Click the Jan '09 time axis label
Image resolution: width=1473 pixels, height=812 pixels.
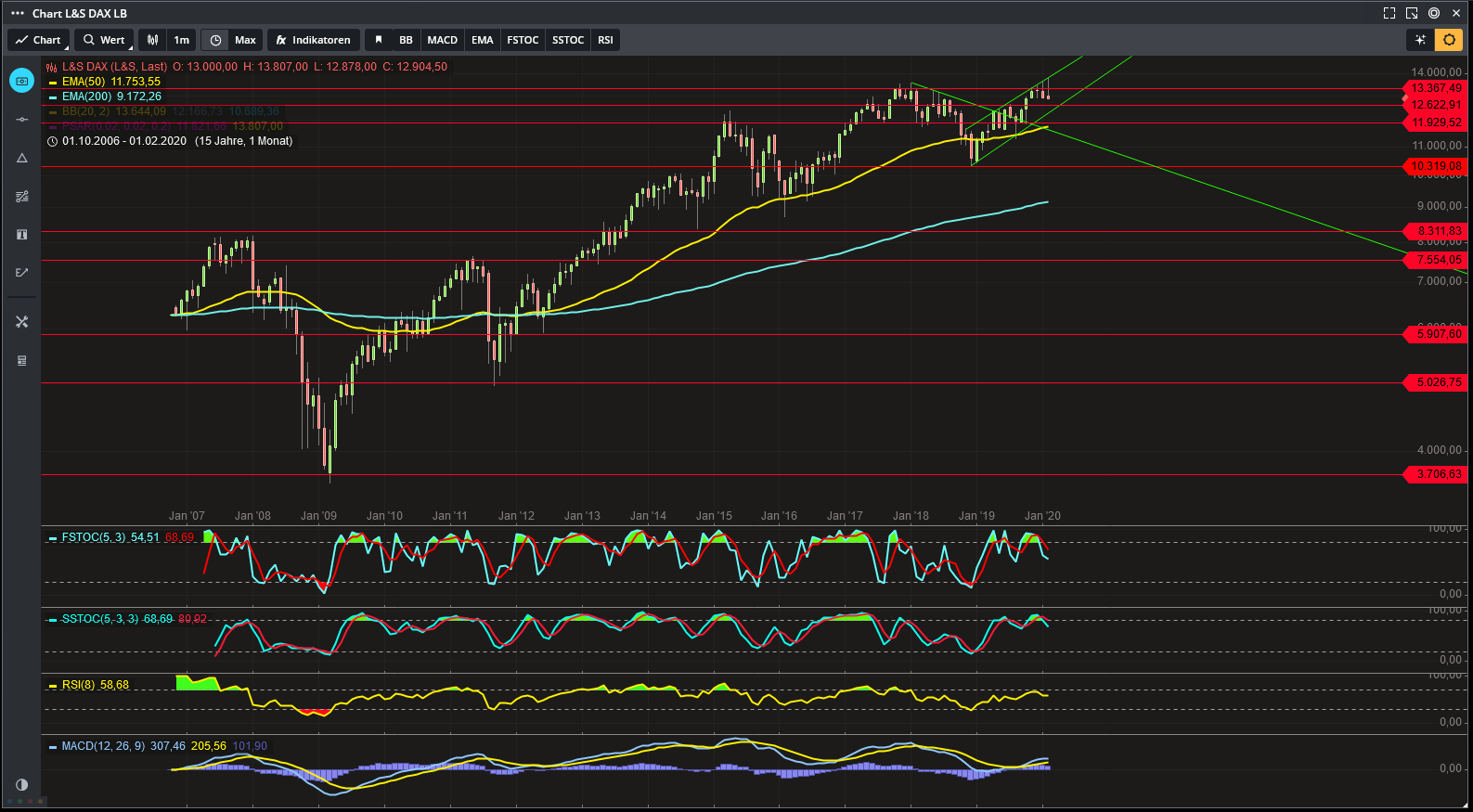point(318,516)
